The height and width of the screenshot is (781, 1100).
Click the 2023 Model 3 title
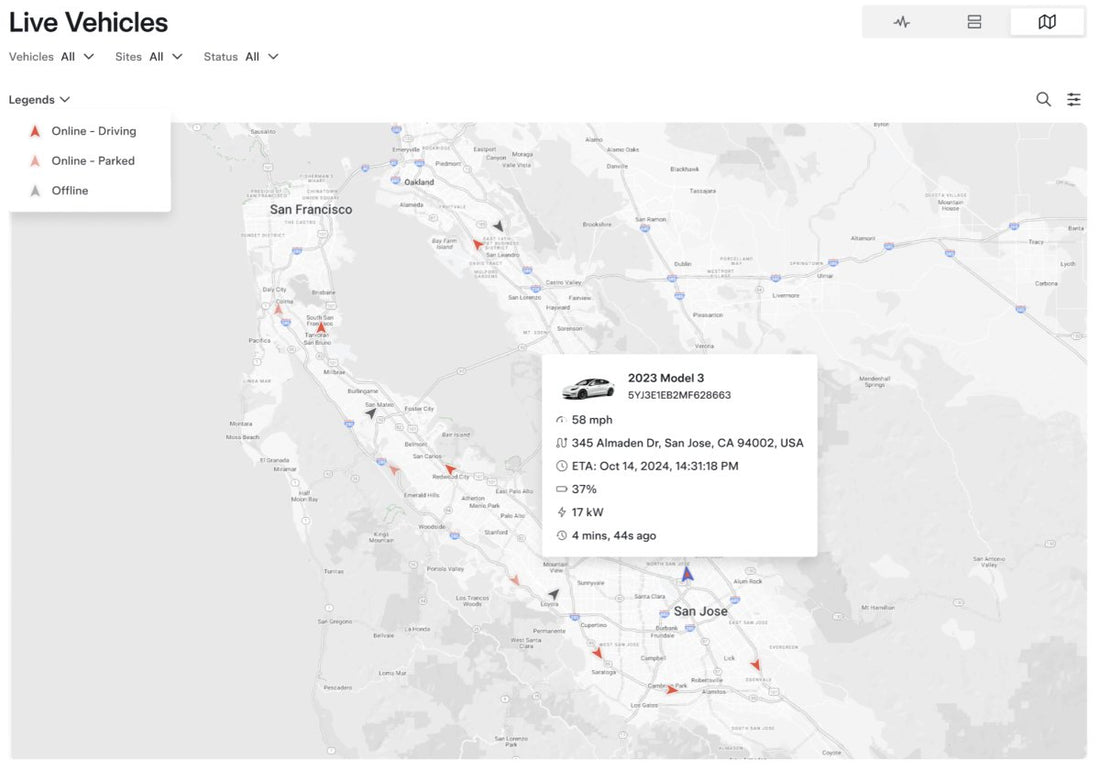coord(665,378)
